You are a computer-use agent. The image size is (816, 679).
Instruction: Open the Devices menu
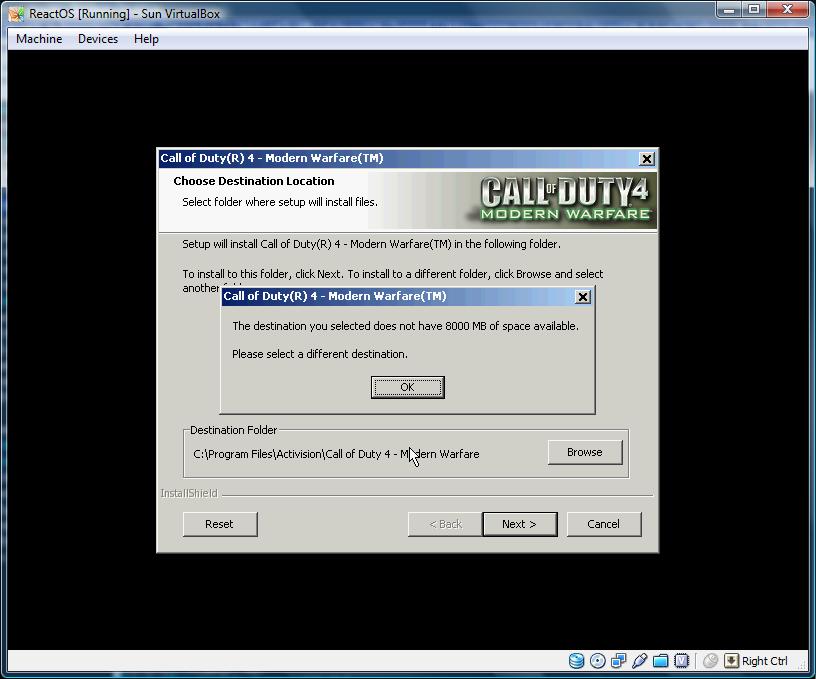[98, 39]
